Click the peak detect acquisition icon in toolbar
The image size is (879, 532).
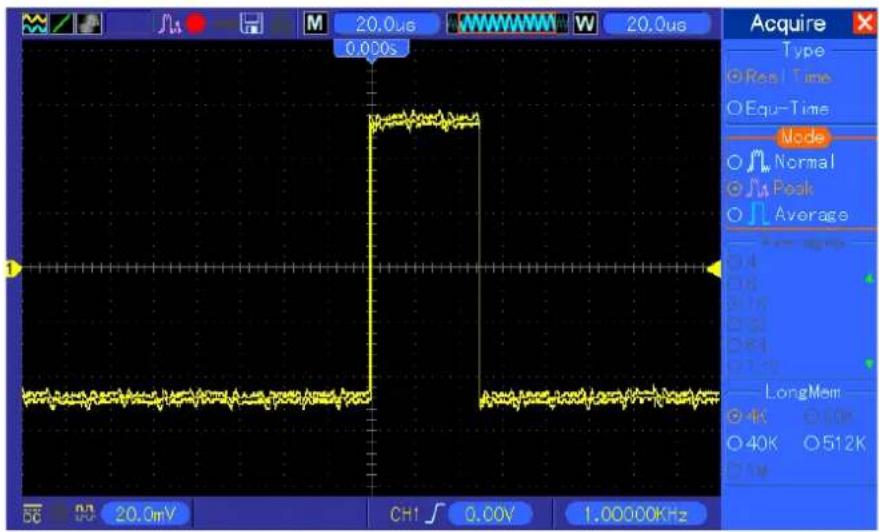pos(169,24)
